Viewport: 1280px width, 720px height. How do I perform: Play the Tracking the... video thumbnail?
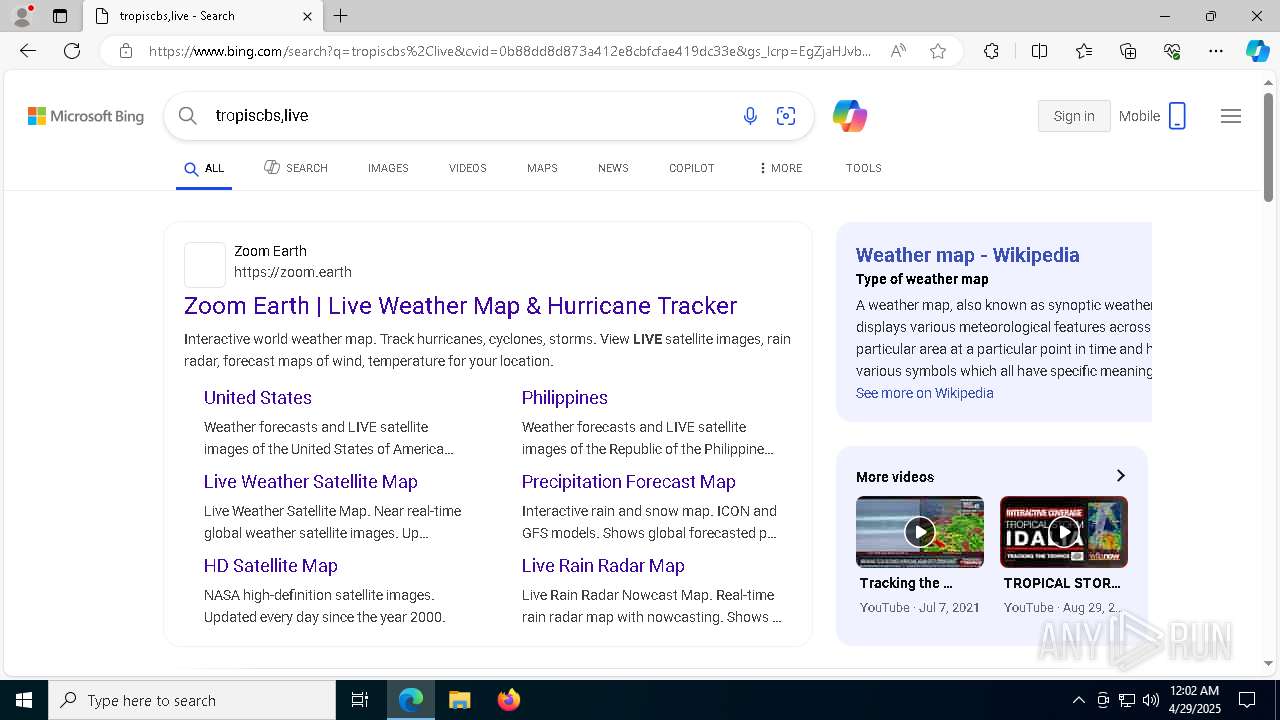tap(920, 532)
